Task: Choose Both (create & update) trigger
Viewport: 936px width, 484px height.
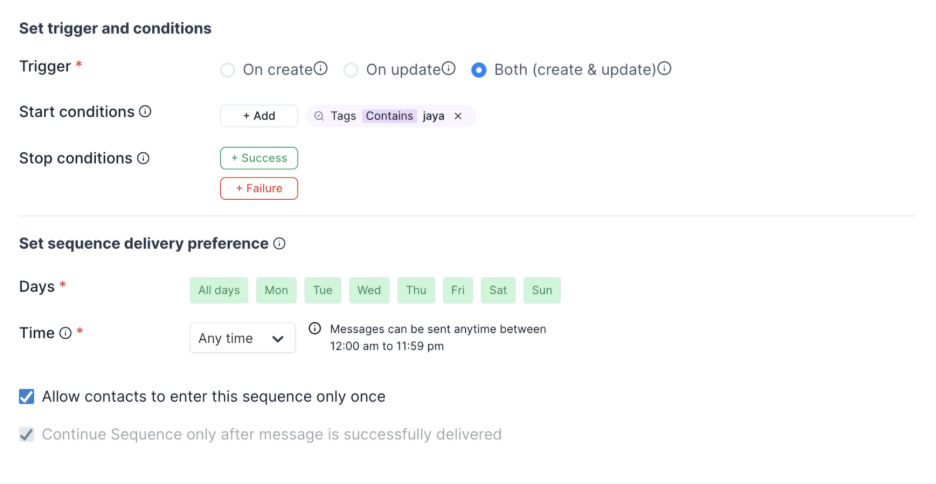Action: (x=479, y=70)
